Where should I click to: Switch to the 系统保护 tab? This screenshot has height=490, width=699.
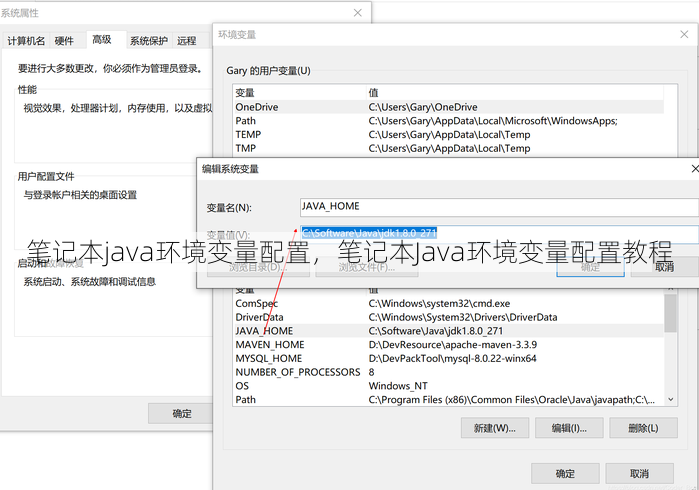pos(149,41)
